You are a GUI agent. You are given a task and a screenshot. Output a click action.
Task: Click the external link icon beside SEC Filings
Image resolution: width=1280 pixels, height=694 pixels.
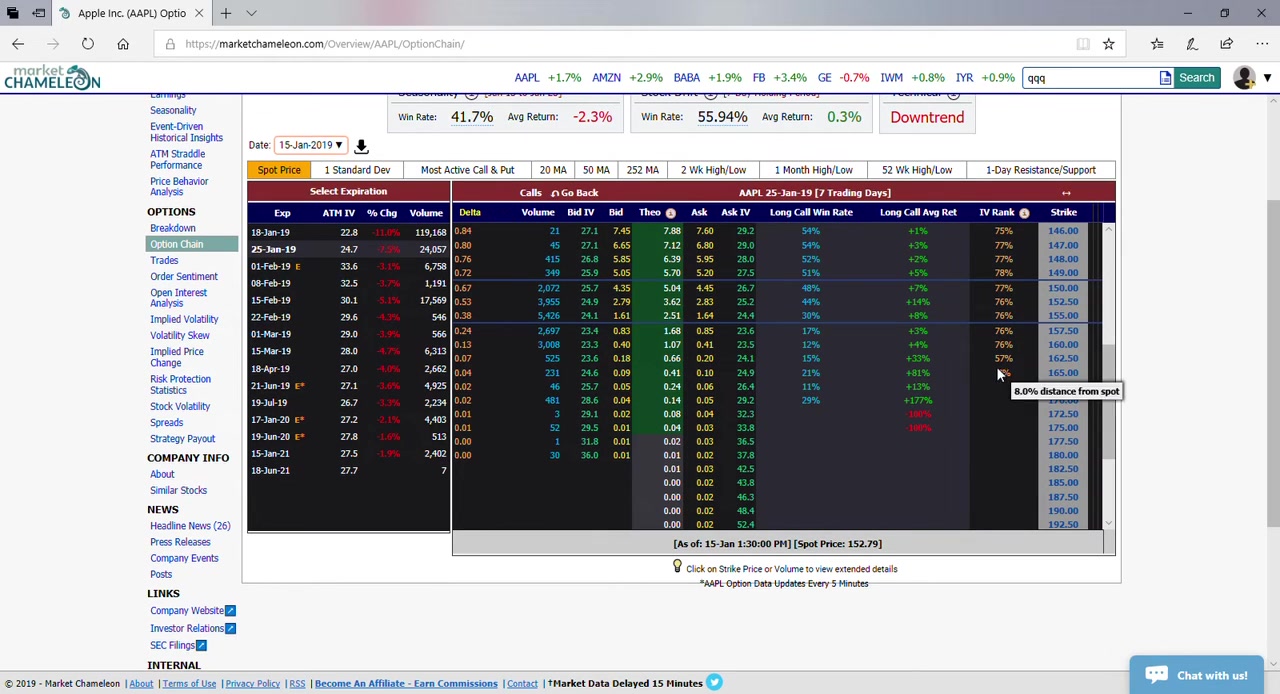click(201, 645)
